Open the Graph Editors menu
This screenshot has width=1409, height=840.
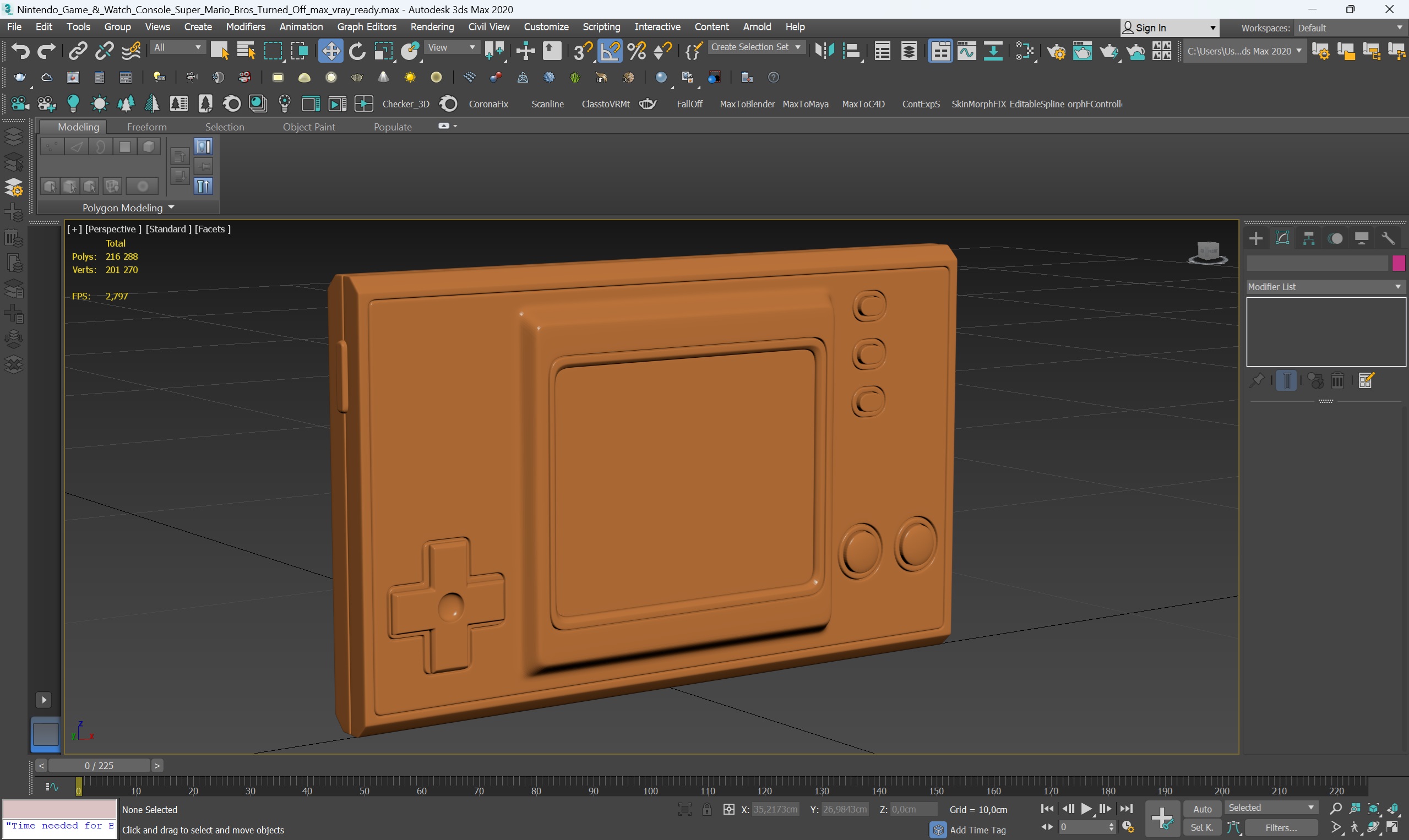point(366,26)
